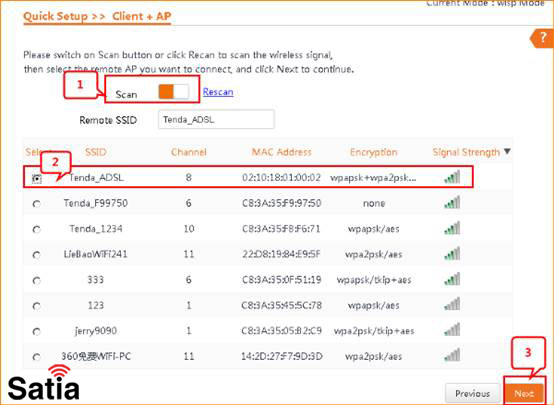Click the Tenda_1234 SSID name
Image resolution: width=554 pixels, height=405 pixels.
tap(96, 229)
